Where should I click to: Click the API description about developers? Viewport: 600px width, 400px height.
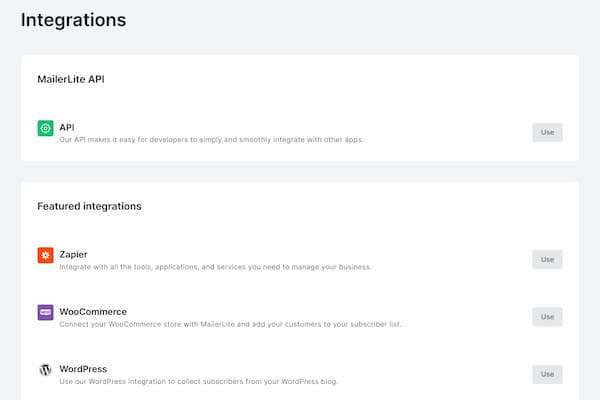[211, 139]
